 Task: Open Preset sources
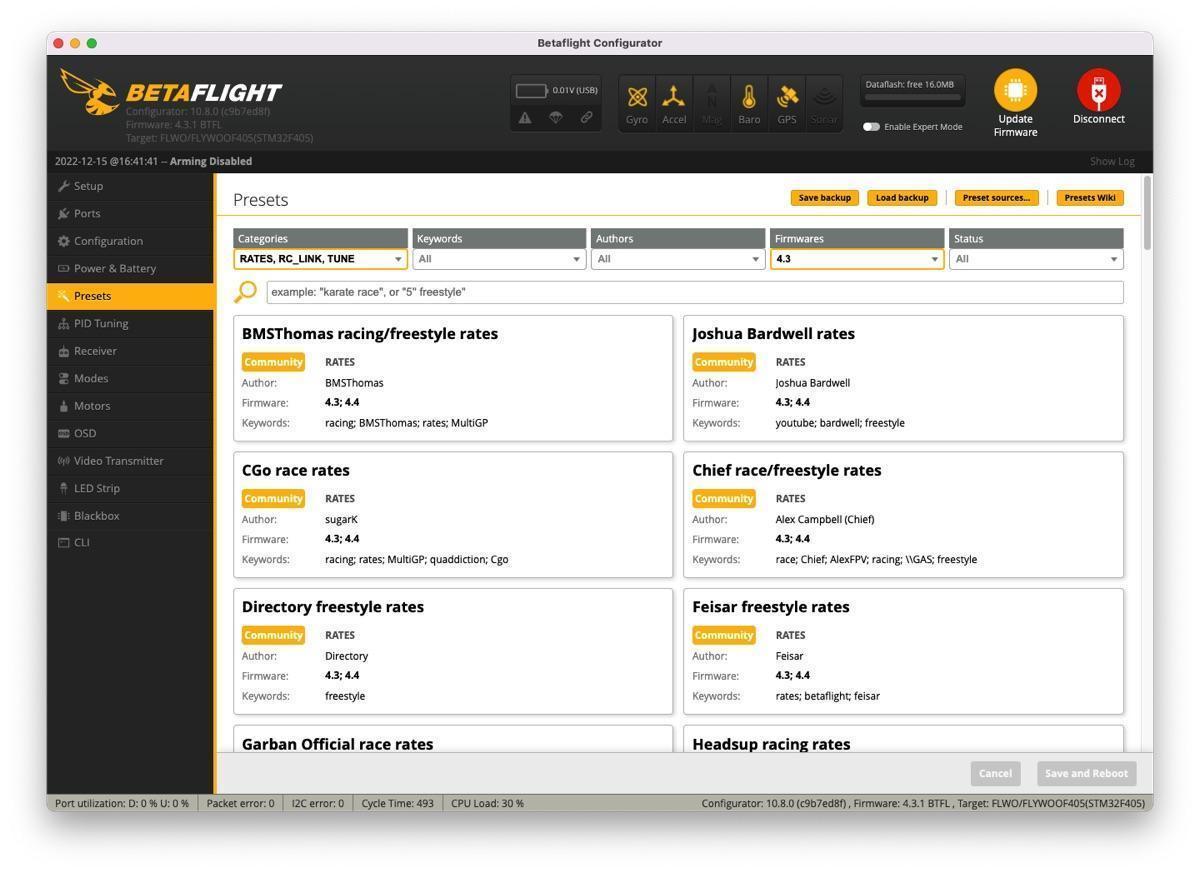tap(996, 198)
